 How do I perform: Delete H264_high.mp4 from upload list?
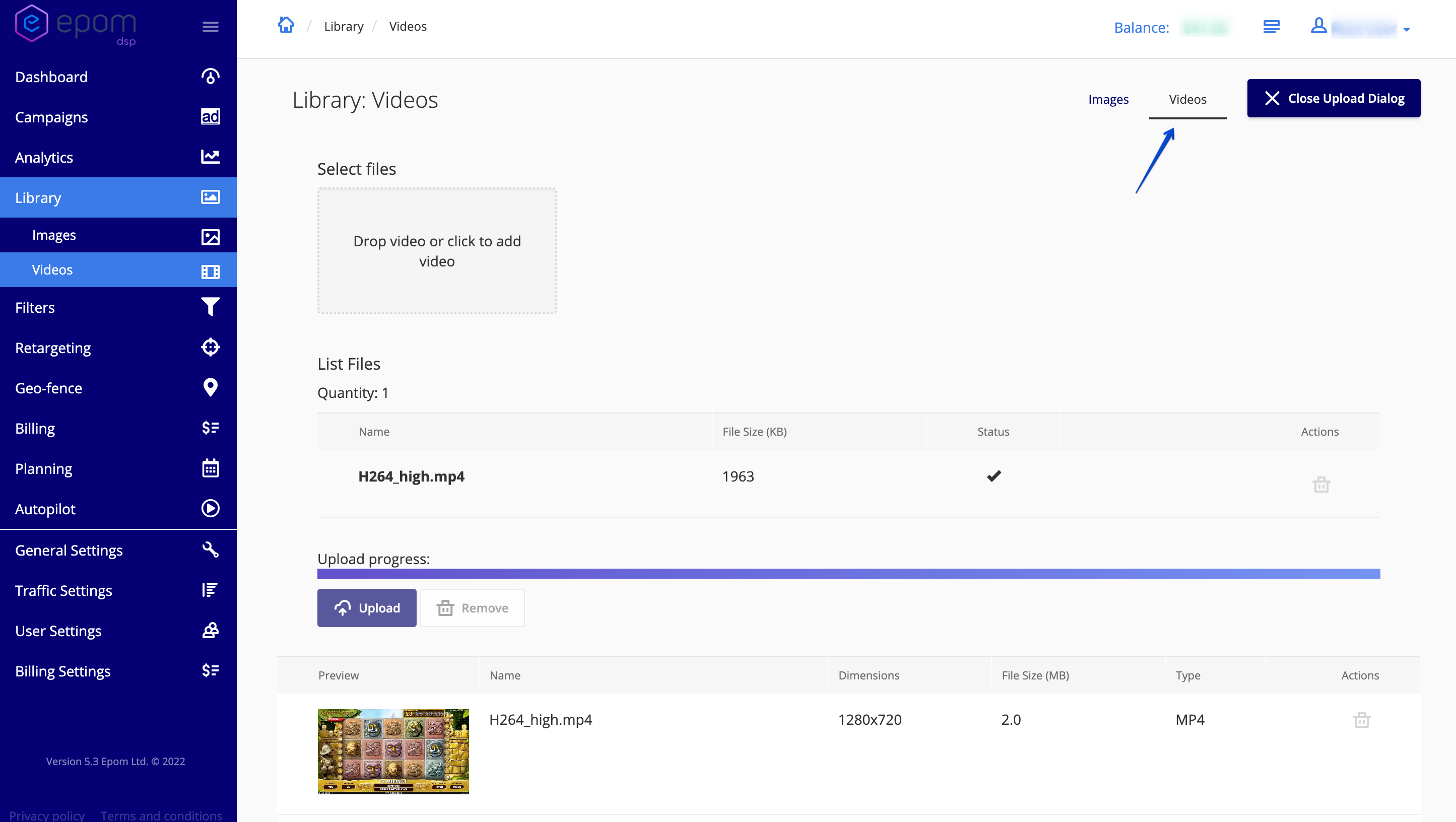(x=1321, y=484)
